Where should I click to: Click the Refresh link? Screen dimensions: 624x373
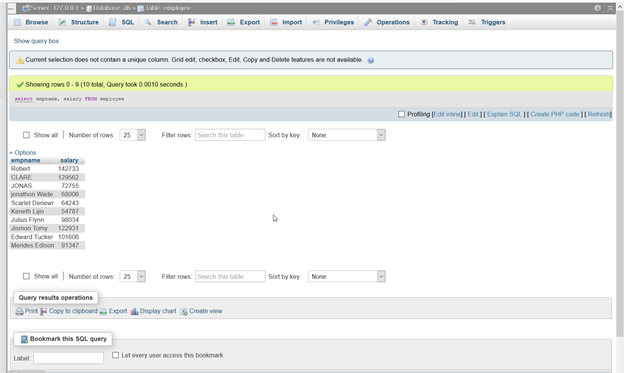coord(599,114)
